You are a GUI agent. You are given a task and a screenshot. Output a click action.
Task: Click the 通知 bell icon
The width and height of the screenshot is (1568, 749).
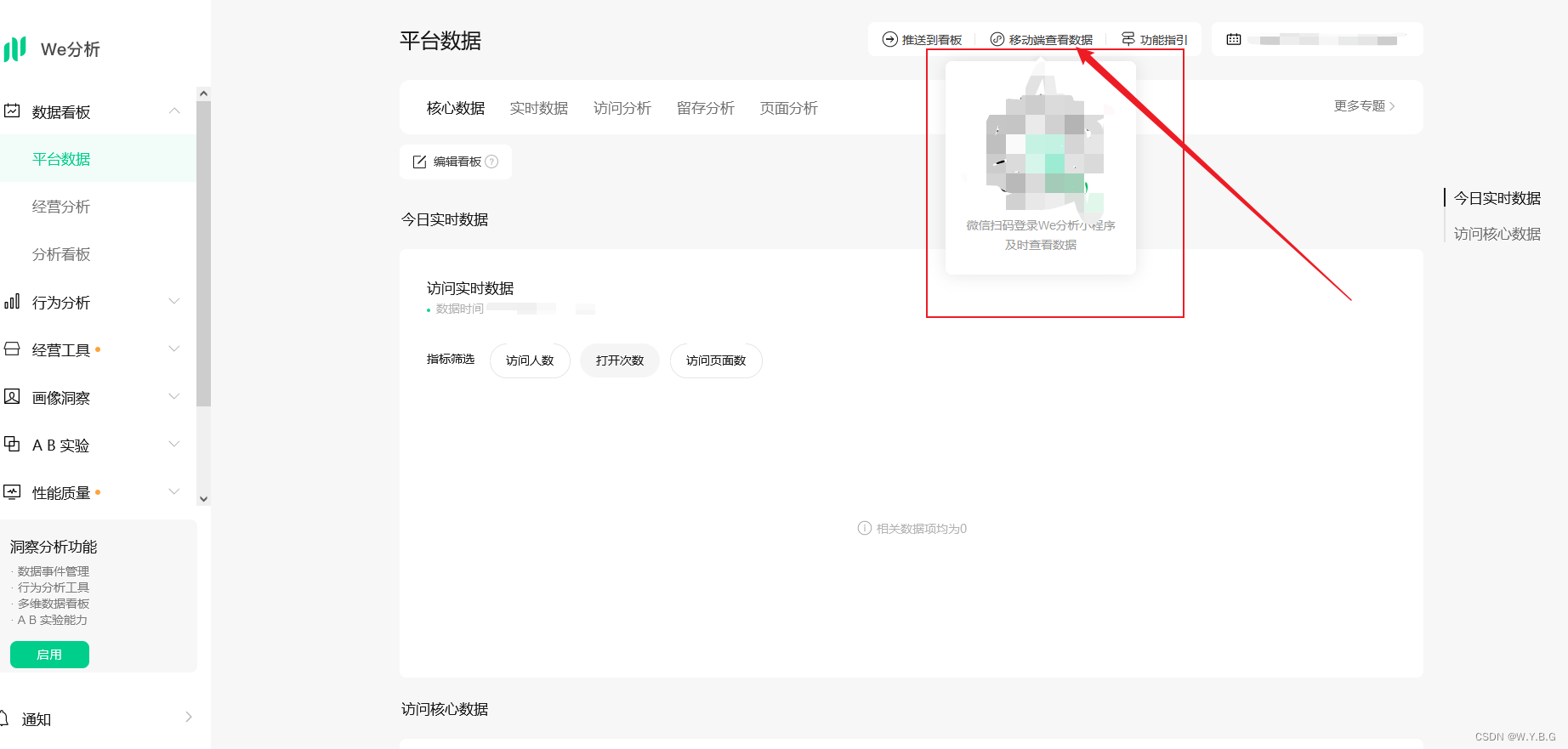point(4,718)
